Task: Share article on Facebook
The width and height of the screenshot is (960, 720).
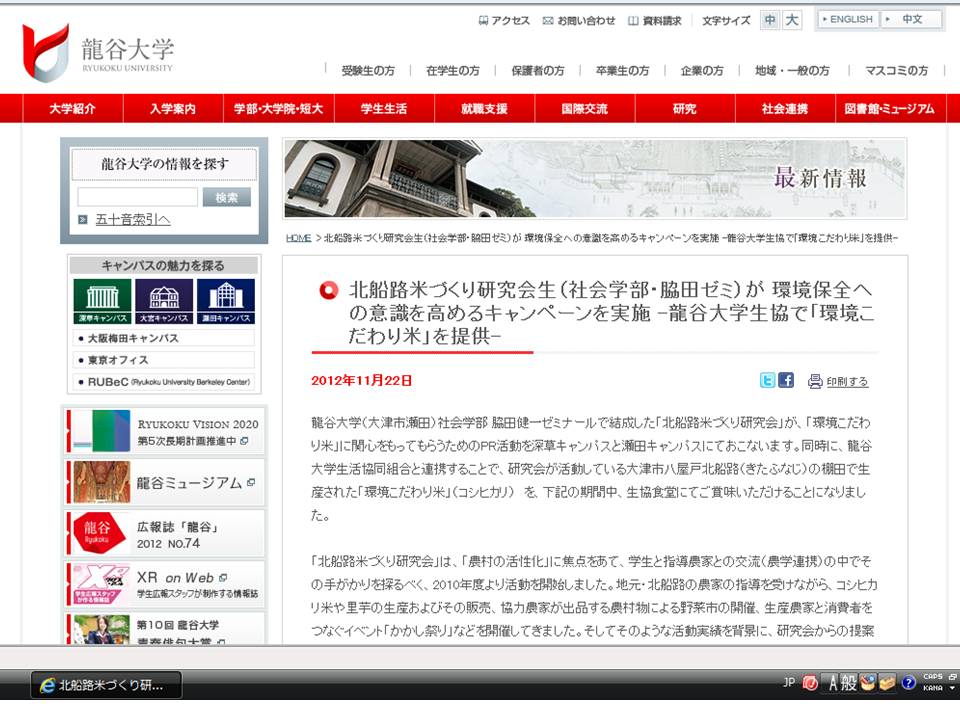Action: 786,380
